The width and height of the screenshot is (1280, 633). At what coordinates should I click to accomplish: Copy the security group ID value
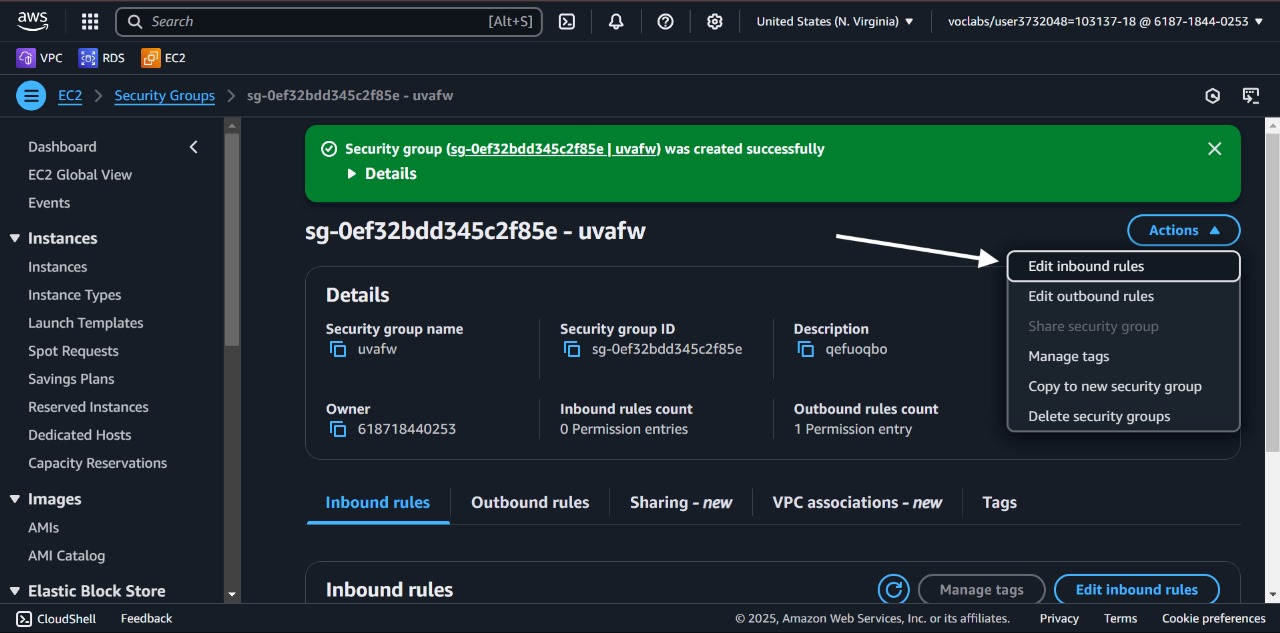(x=572, y=349)
